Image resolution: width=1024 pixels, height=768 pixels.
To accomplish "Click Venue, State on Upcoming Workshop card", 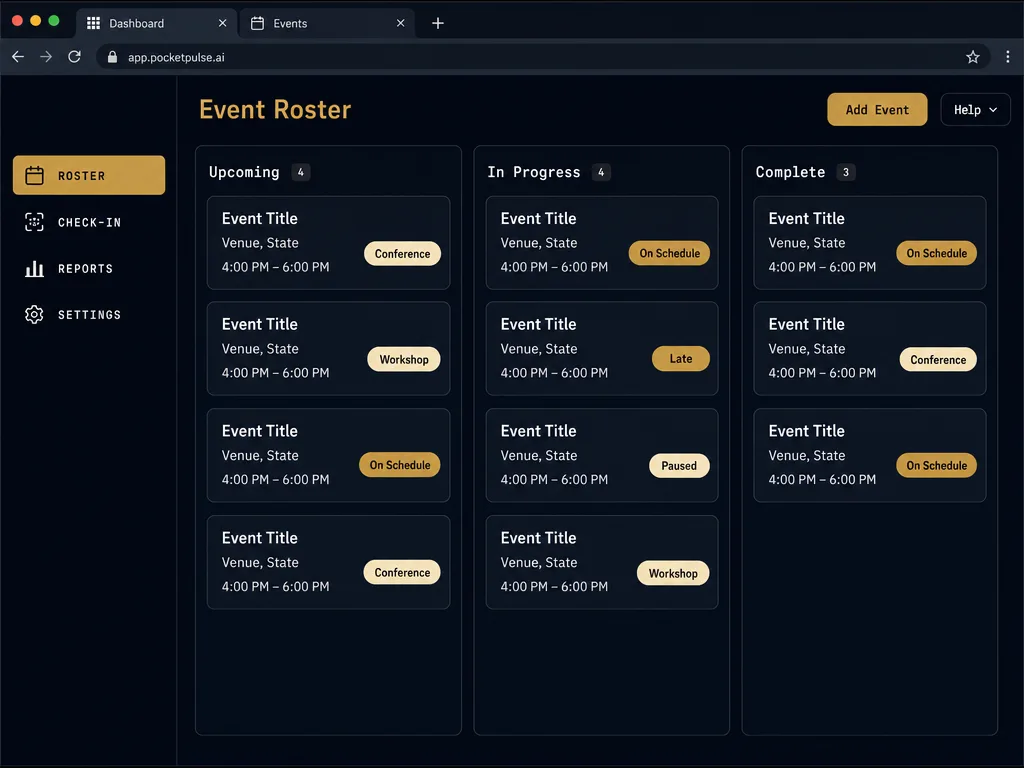I will (260, 349).
